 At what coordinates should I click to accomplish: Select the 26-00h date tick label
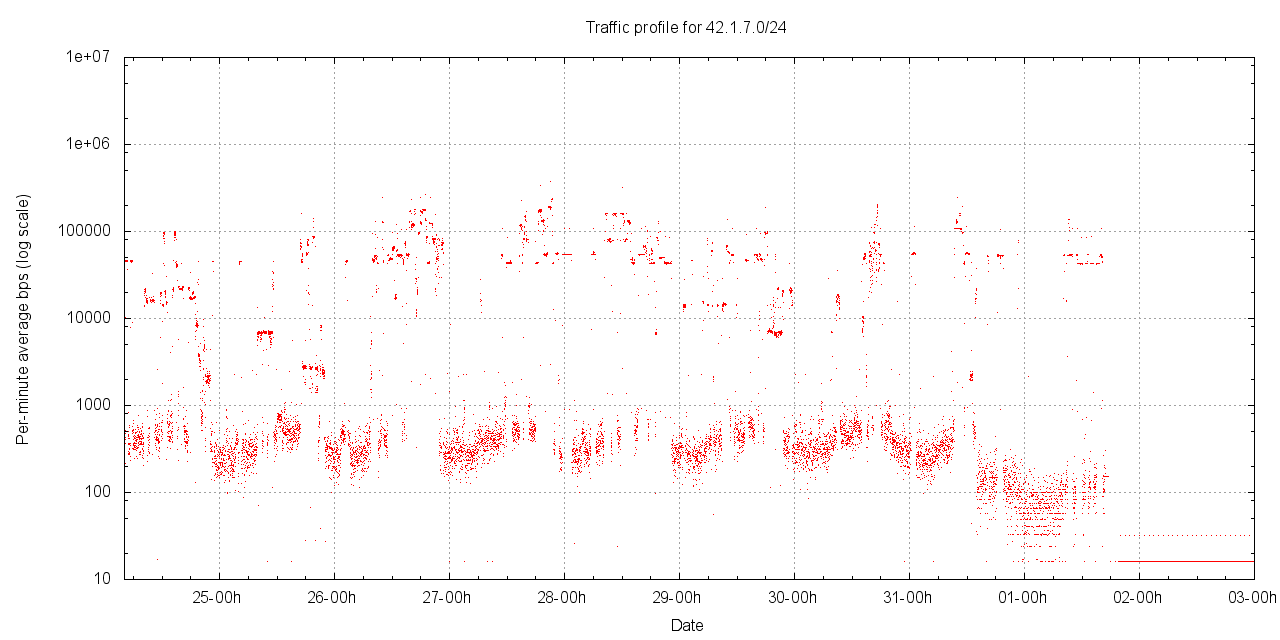[x=332, y=598]
